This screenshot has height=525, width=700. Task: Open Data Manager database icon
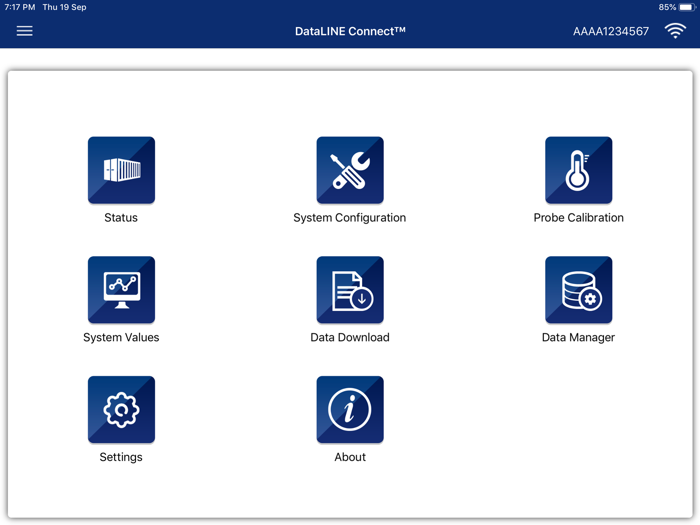pyautogui.click(x=579, y=290)
